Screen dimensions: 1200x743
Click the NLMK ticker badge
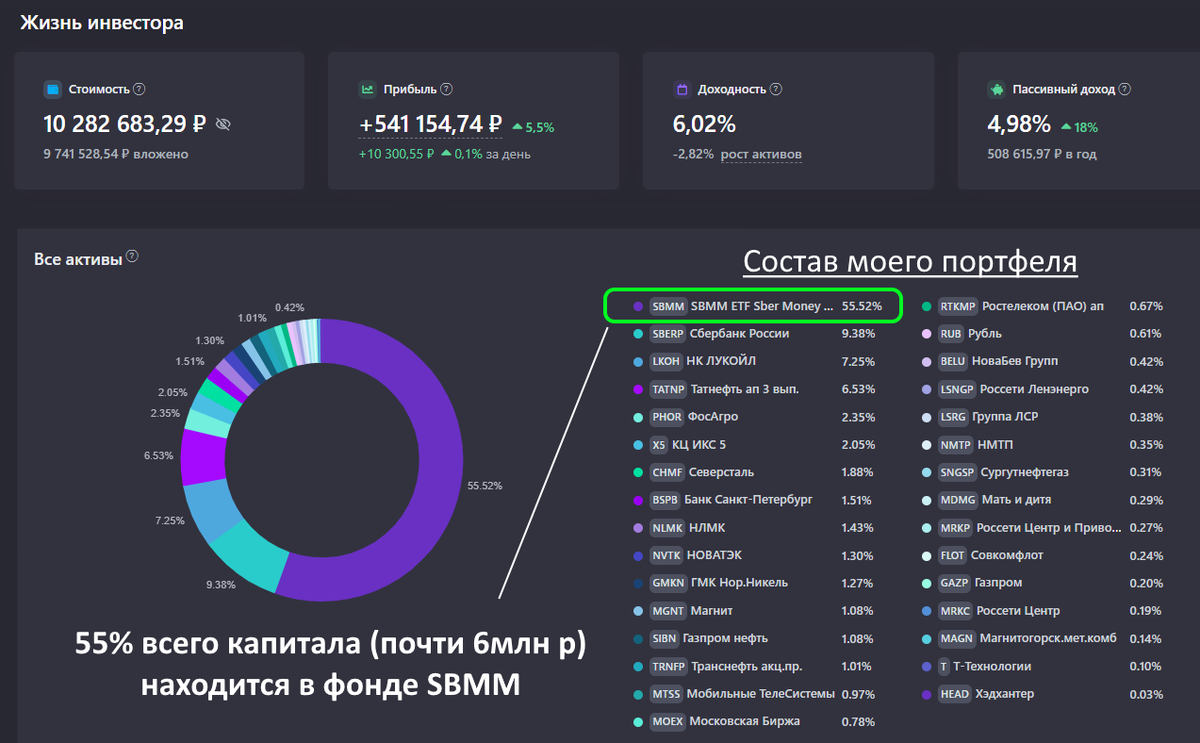coord(666,527)
